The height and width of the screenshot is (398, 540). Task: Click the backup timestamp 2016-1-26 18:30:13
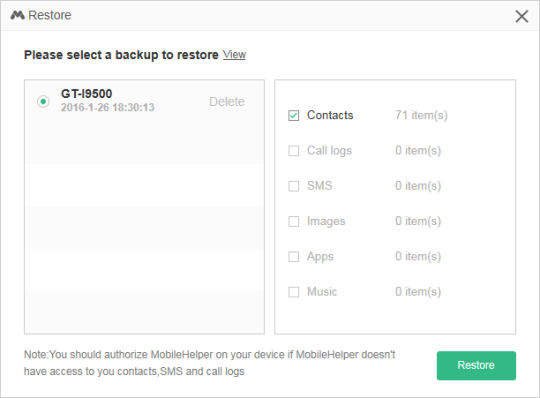(x=107, y=107)
